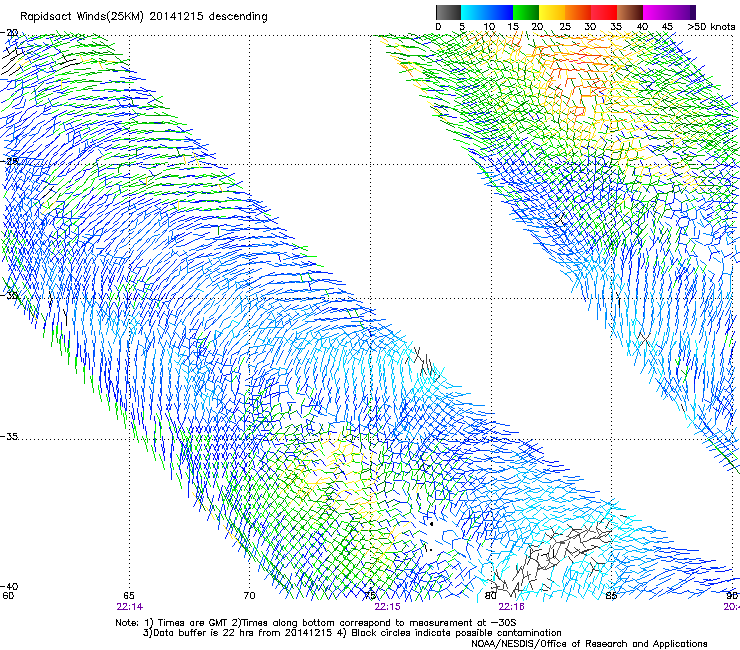
Task: Click the longitude label '85'
Action: pyautogui.click(x=611, y=596)
